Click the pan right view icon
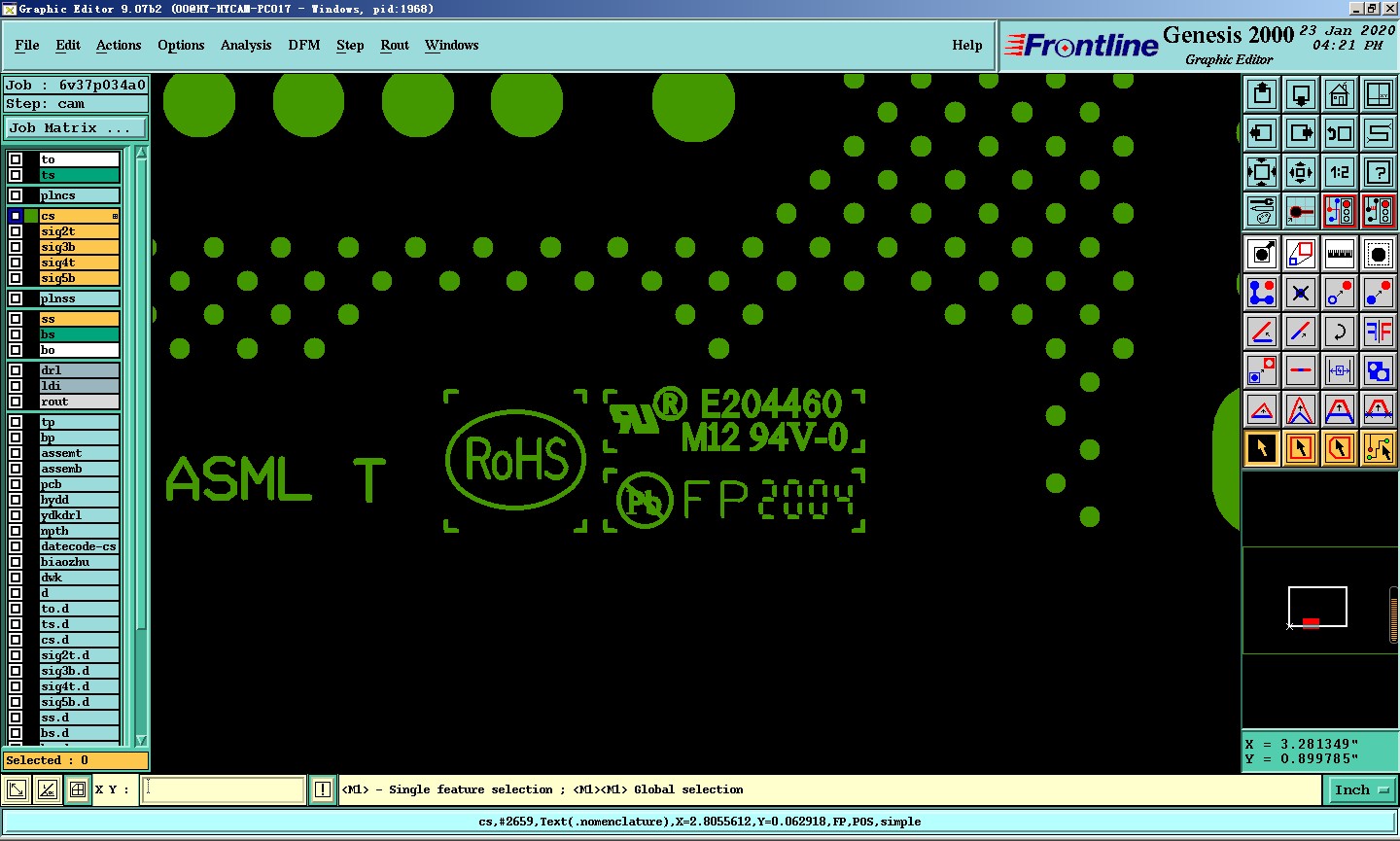 tap(1301, 133)
